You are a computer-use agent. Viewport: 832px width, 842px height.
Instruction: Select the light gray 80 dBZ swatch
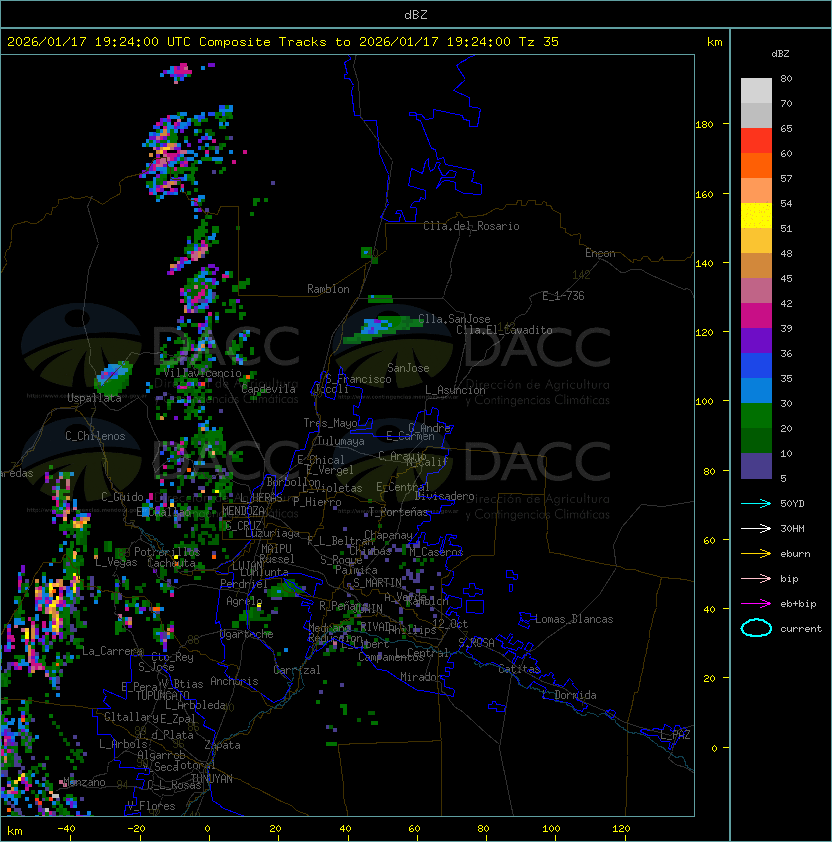tap(756, 90)
